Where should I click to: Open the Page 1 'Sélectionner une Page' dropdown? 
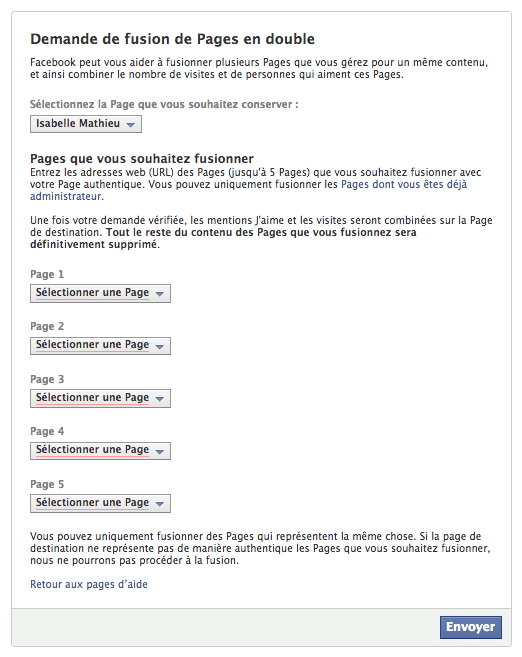tap(100, 293)
